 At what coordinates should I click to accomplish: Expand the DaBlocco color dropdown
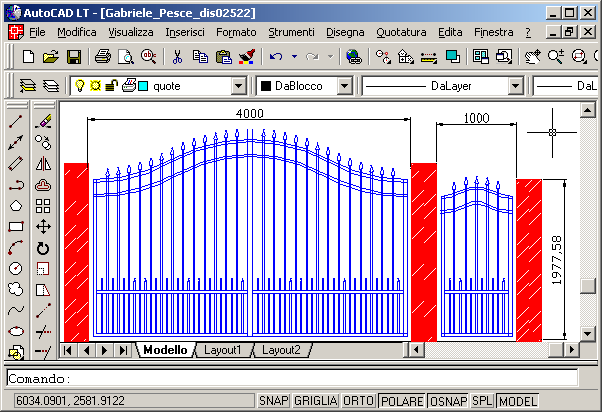point(345,86)
